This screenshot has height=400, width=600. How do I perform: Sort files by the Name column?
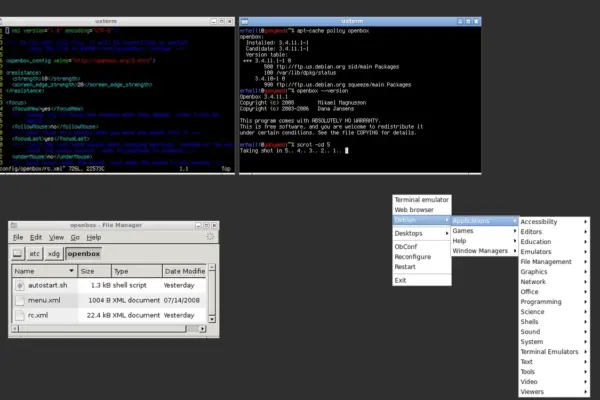(44, 271)
